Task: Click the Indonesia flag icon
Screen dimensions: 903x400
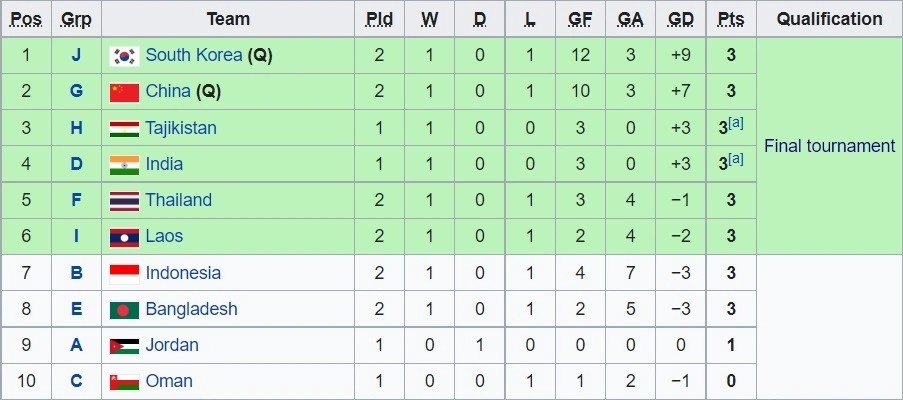Action: pyautogui.click(x=124, y=273)
